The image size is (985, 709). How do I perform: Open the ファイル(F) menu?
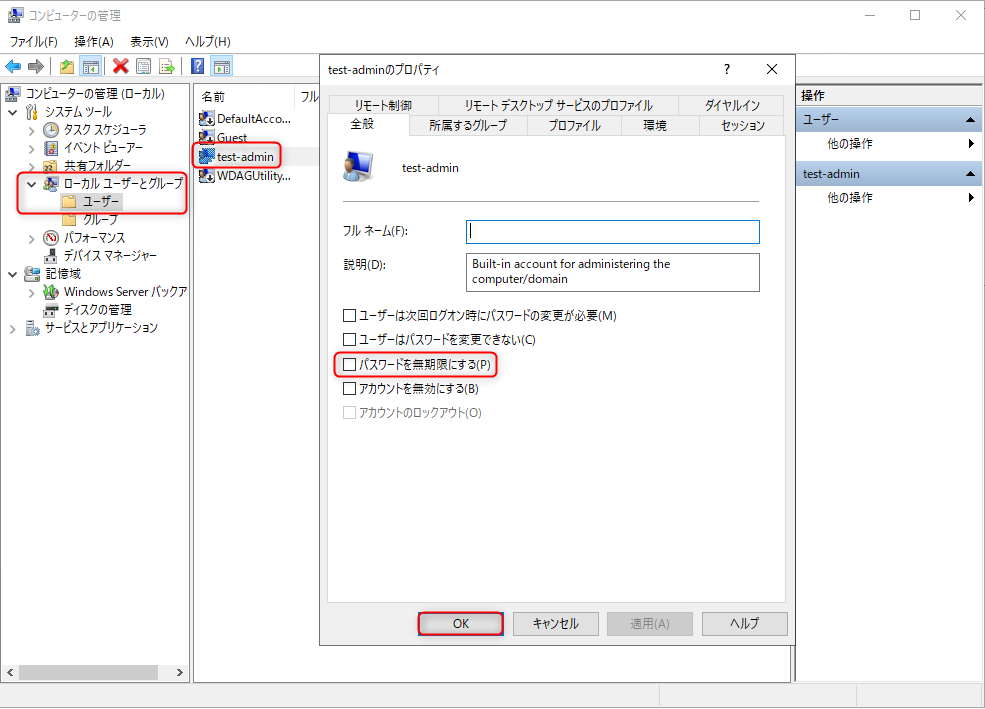tap(33, 41)
